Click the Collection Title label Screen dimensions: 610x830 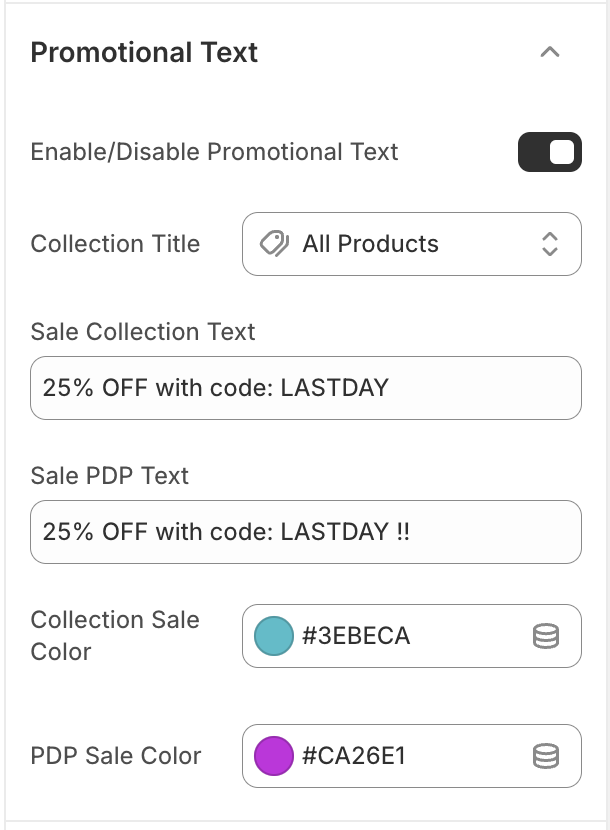(115, 244)
